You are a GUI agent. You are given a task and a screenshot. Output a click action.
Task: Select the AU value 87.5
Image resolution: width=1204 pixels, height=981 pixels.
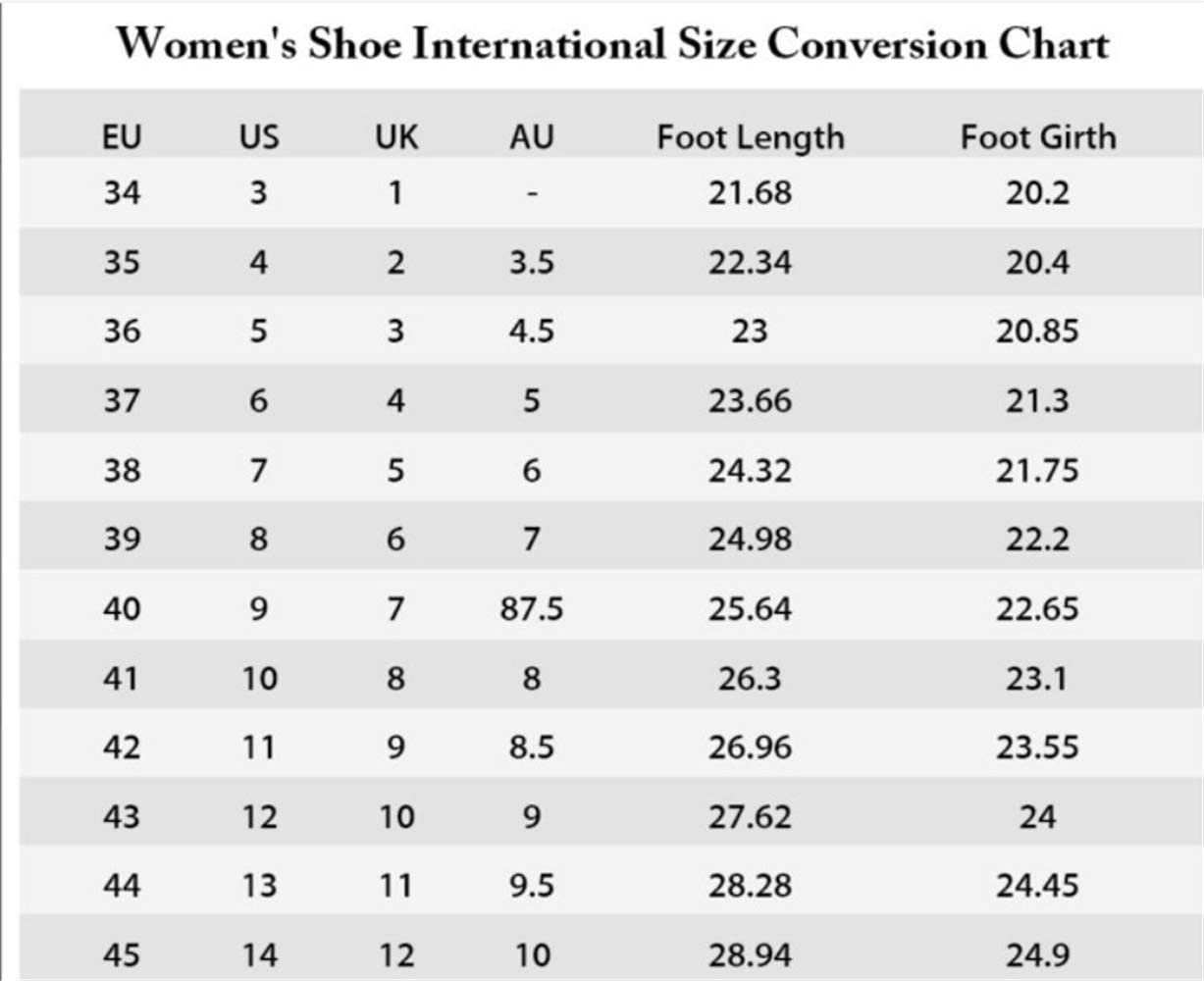[x=531, y=609]
